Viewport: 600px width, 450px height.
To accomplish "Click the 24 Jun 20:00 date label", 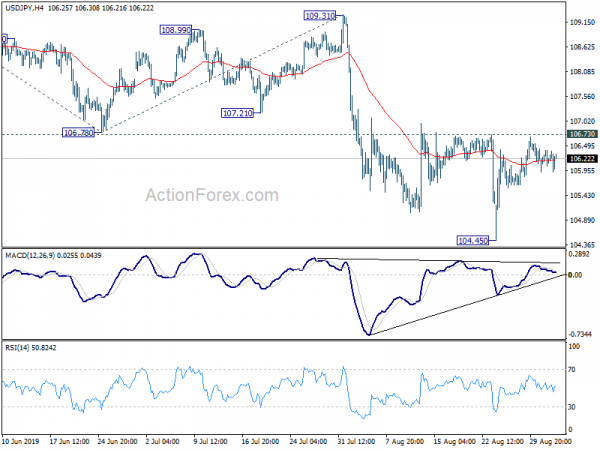I will click(x=117, y=441).
